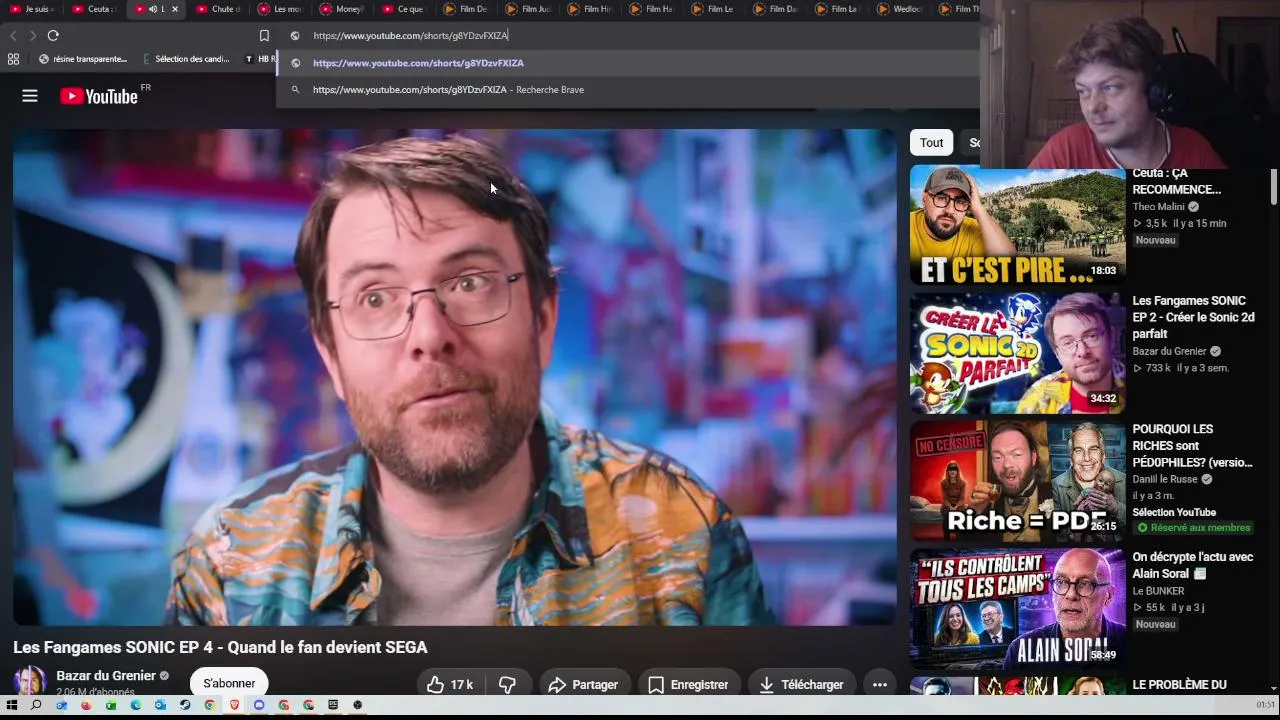Go back with the browser back arrow
Viewport: 1280px width, 720px height.
coord(13,36)
